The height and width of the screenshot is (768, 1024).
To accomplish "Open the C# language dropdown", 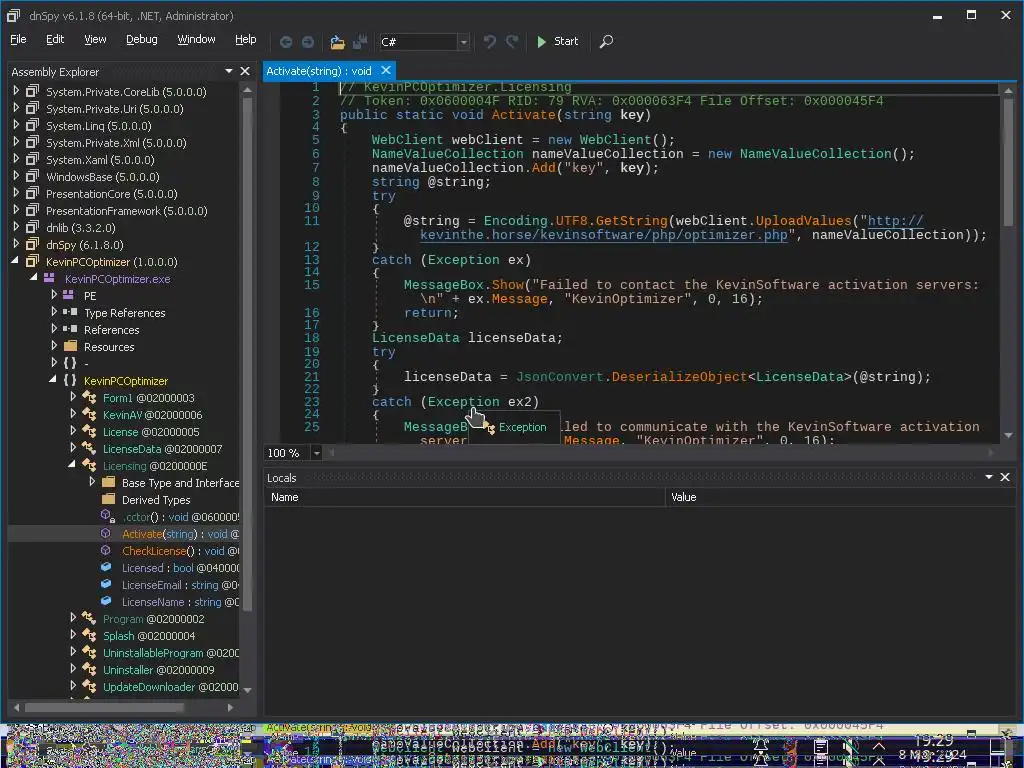I will point(463,42).
